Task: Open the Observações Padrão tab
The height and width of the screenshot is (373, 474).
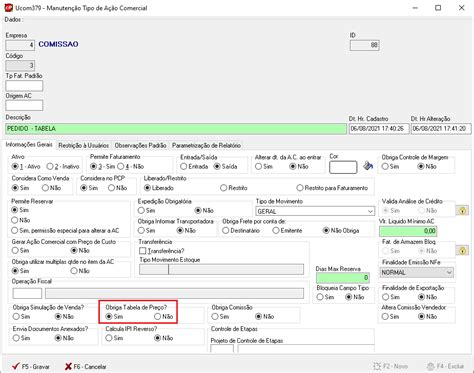Action: point(140,145)
